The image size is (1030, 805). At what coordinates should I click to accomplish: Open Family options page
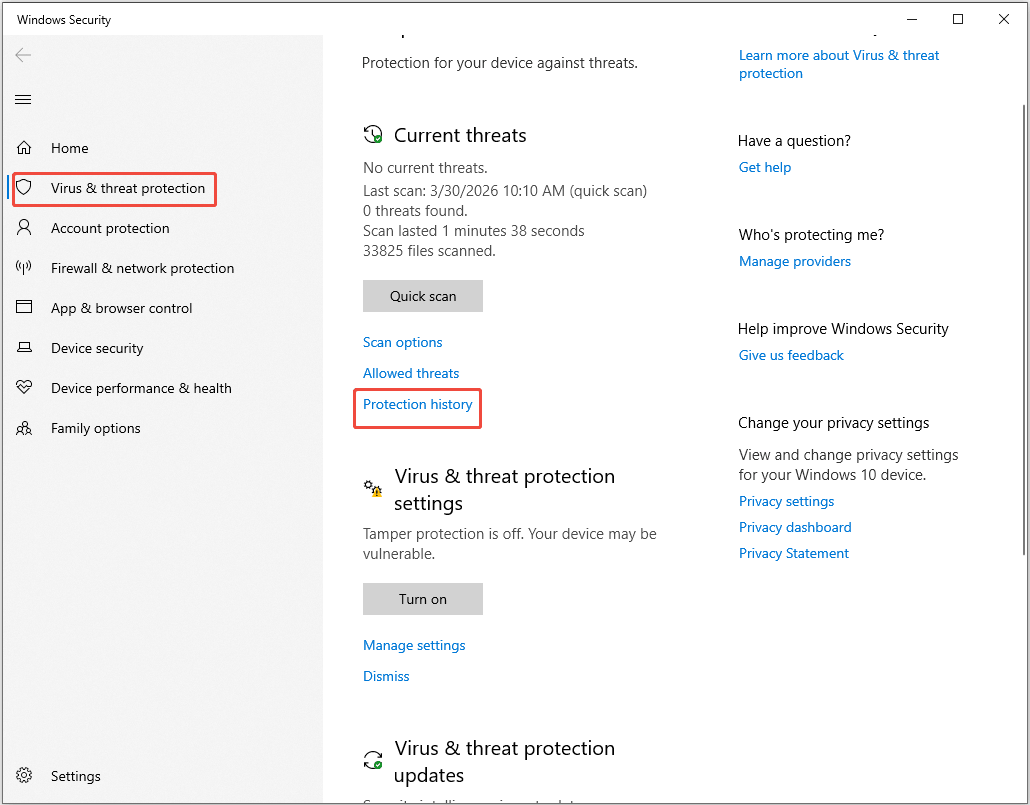click(96, 428)
